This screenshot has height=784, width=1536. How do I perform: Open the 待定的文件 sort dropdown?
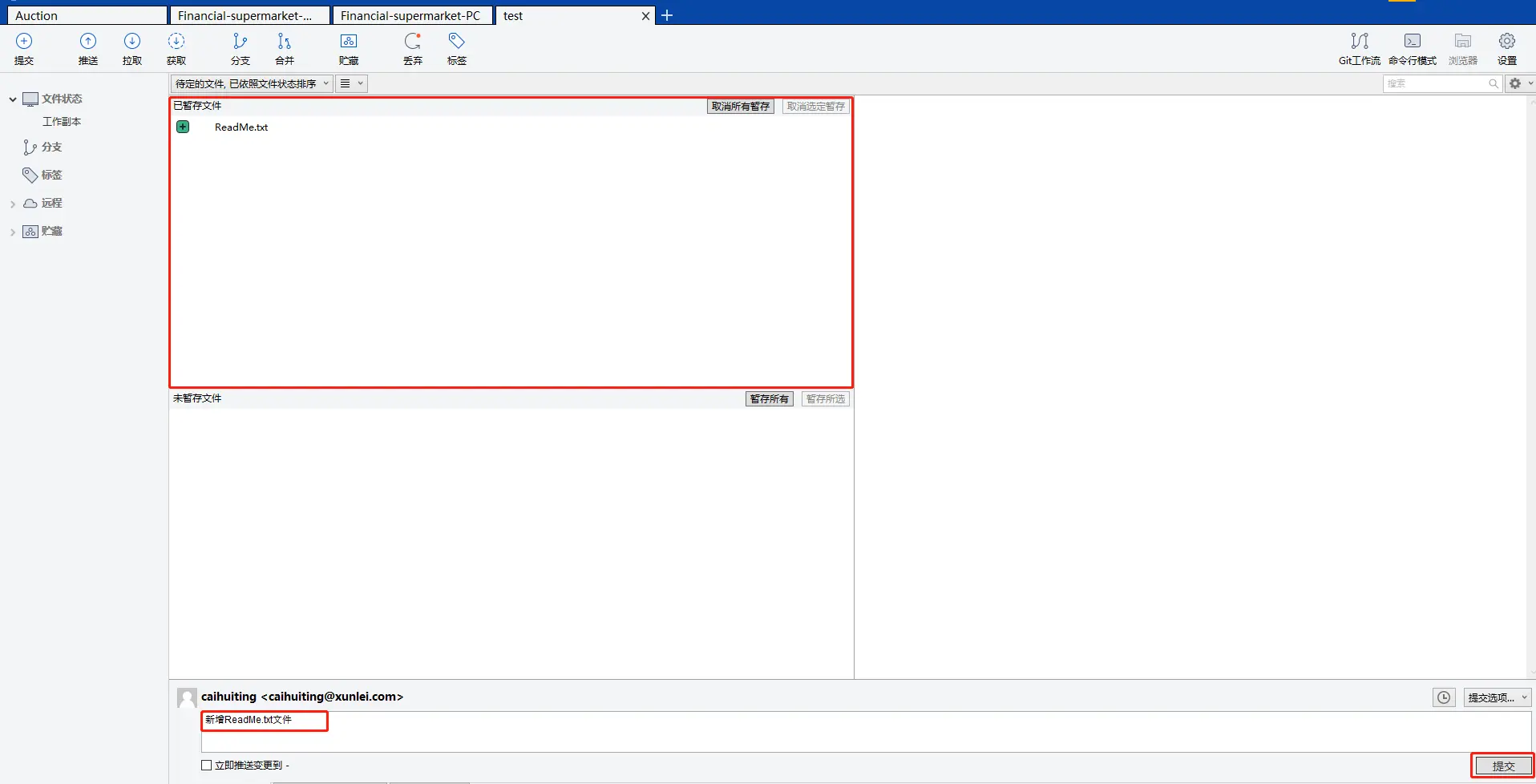[x=252, y=83]
